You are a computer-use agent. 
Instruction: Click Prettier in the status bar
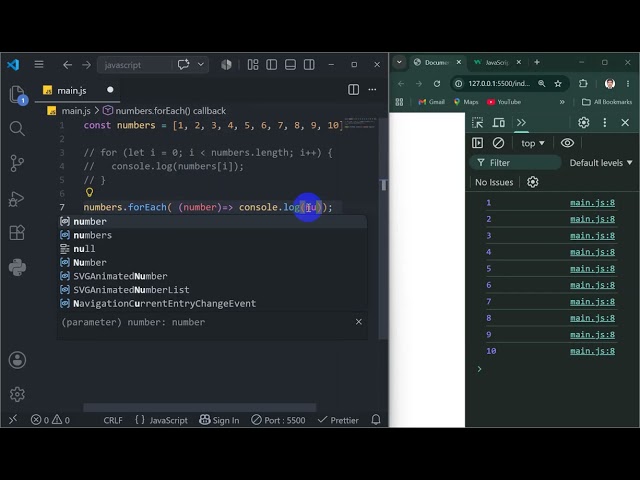point(338,420)
